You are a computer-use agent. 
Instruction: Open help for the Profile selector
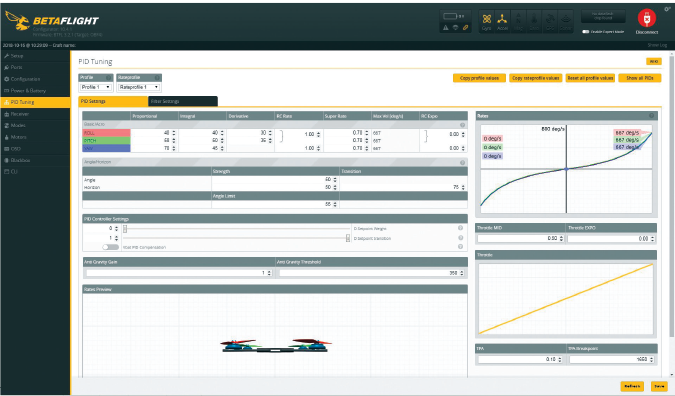(x=108, y=77)
